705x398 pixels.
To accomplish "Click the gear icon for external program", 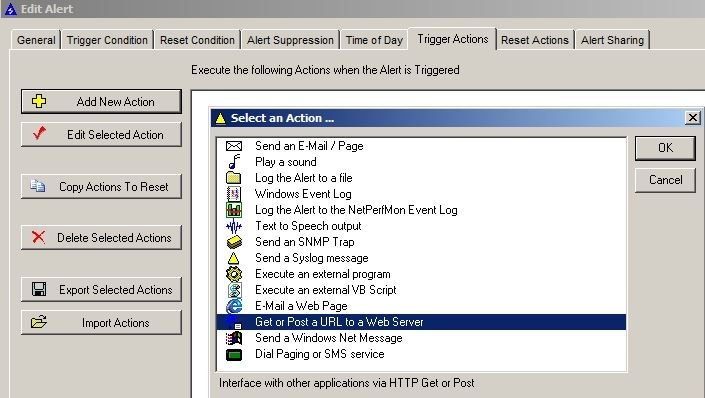I will click(x=234, y=274).
